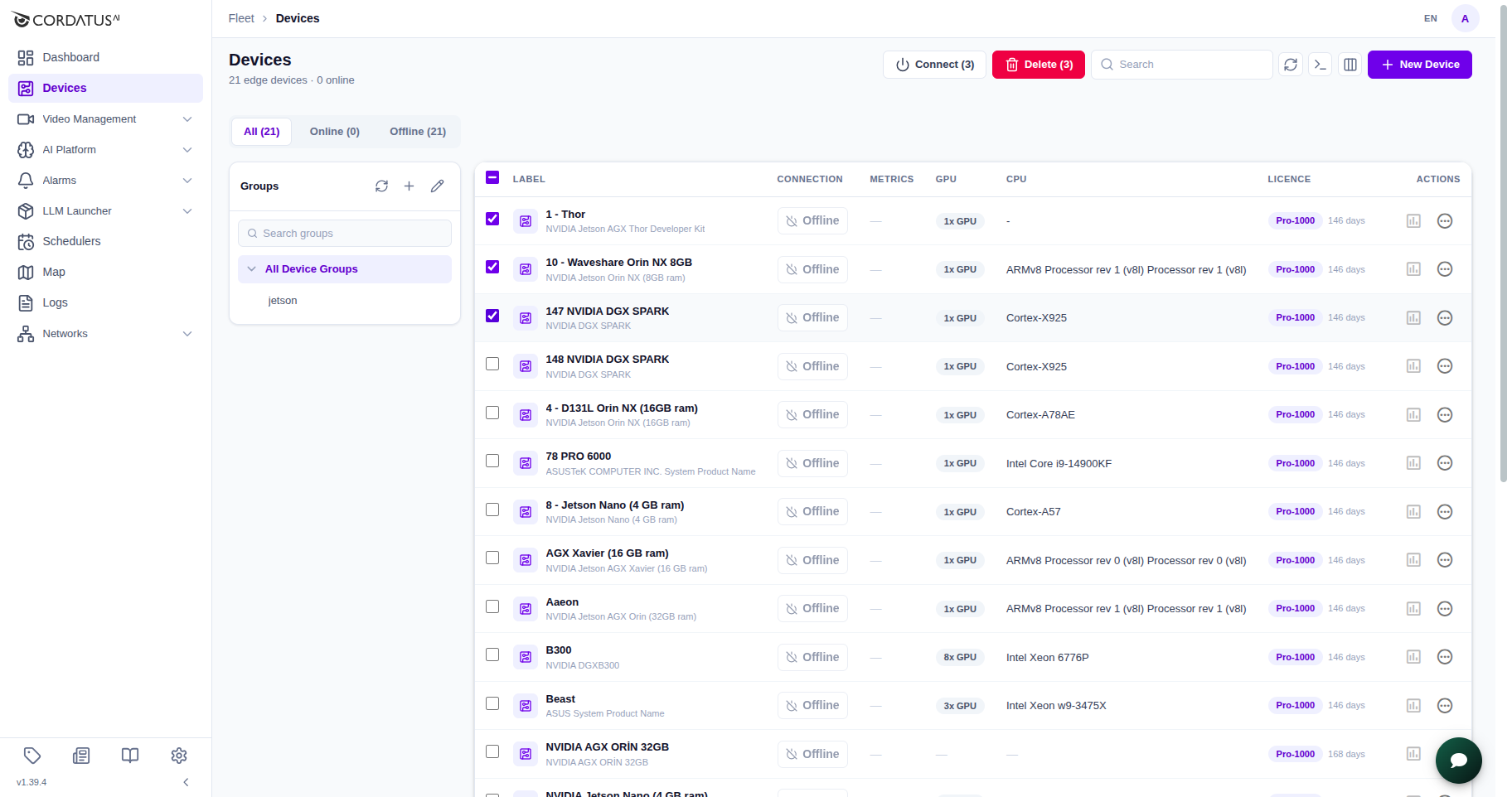Click the CORDATUS logo

[x=66, y=20]
